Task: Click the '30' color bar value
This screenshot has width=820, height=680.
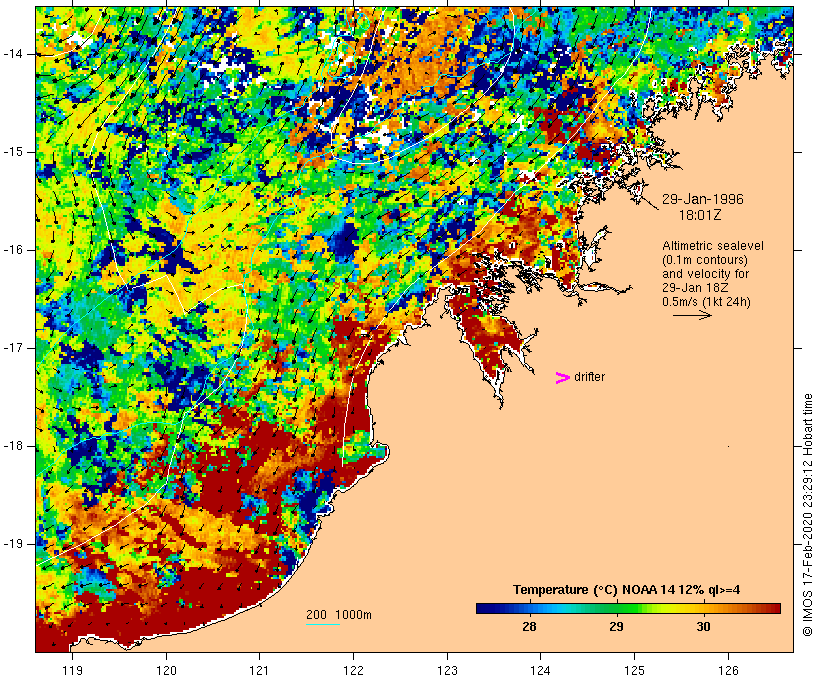Action: pyautogui.click(x=703, y=627)
